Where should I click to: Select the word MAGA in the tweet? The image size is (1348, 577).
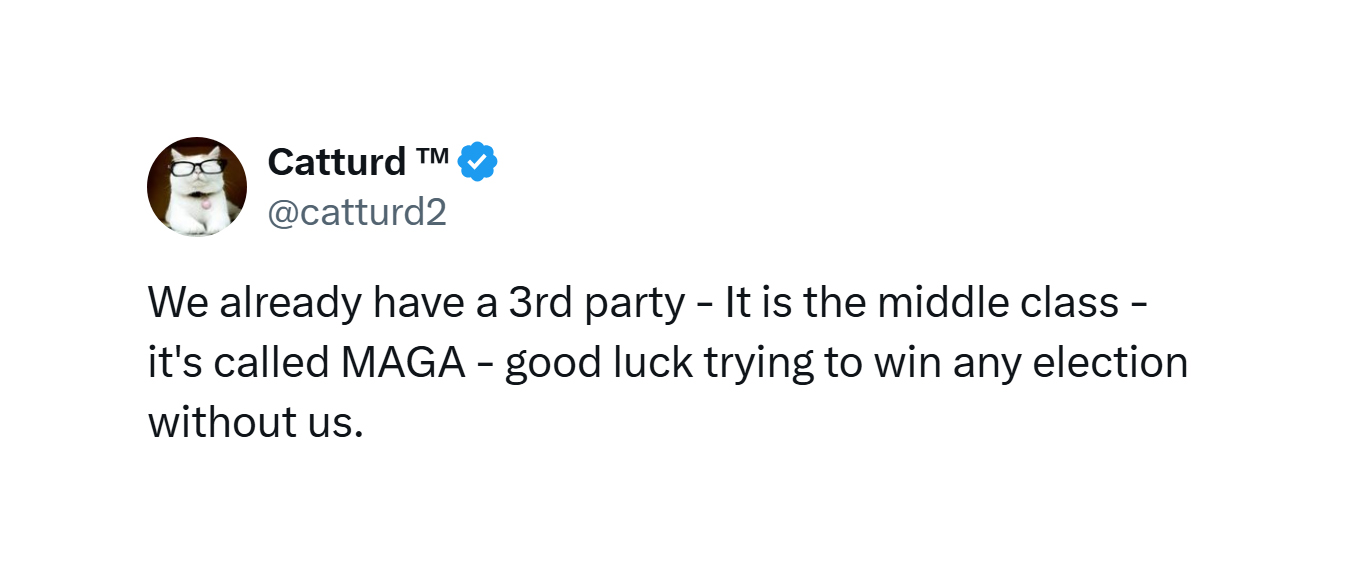click(403, 362)
